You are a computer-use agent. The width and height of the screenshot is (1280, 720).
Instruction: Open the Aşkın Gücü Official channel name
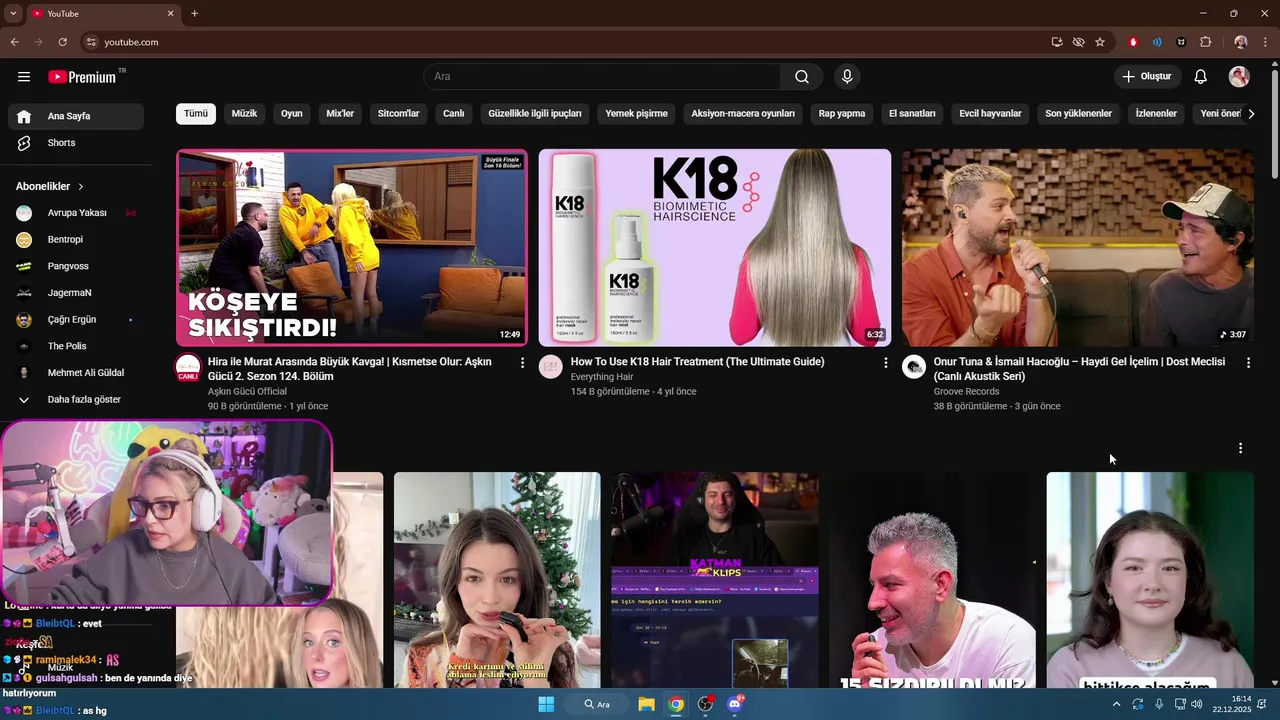pyautogui.click(x=247, y=392)
